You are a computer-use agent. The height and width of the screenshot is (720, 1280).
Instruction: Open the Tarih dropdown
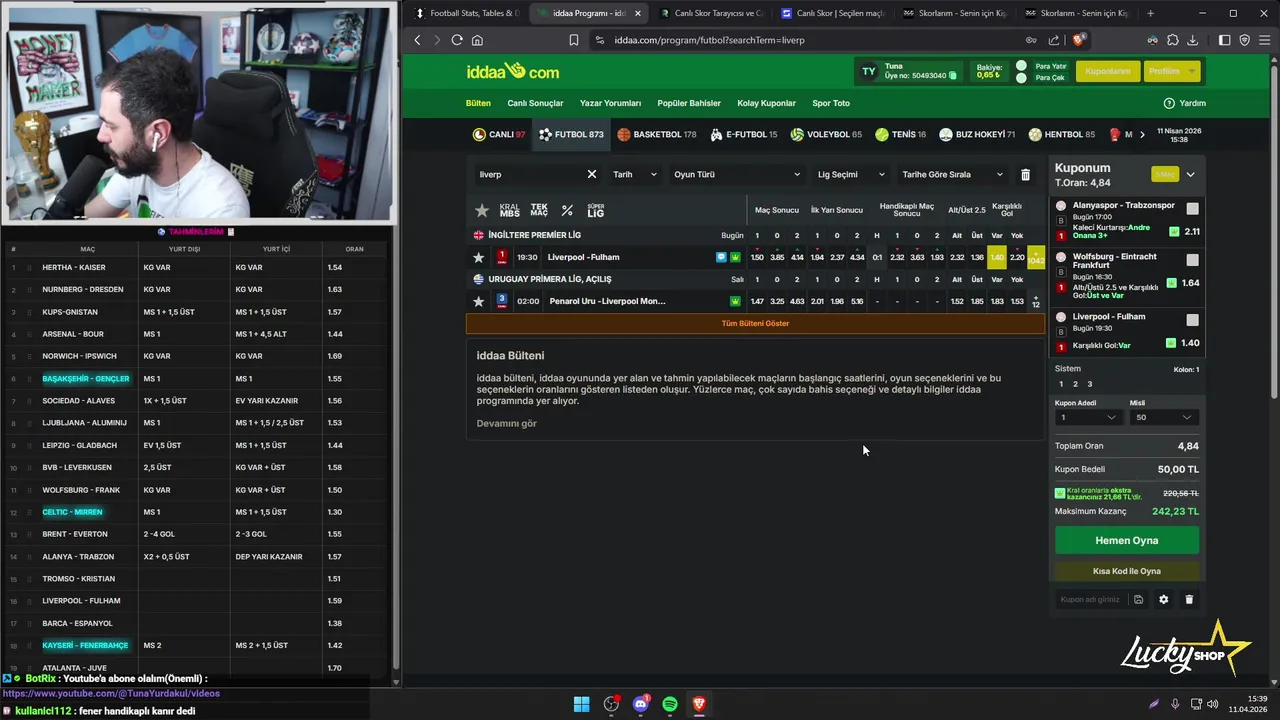coord(635,174)
